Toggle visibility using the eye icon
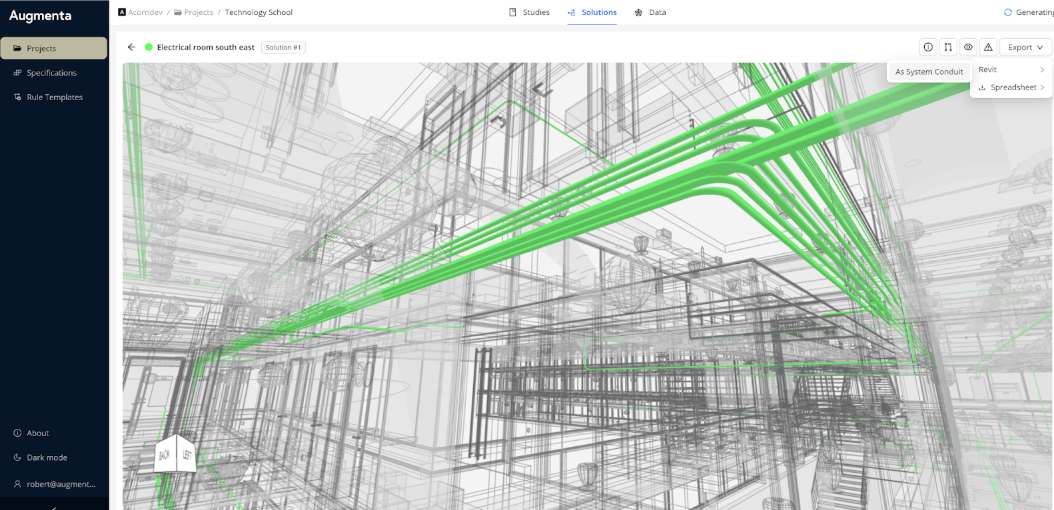Viewport: 1054px width, 510px height. coord(968,47)
